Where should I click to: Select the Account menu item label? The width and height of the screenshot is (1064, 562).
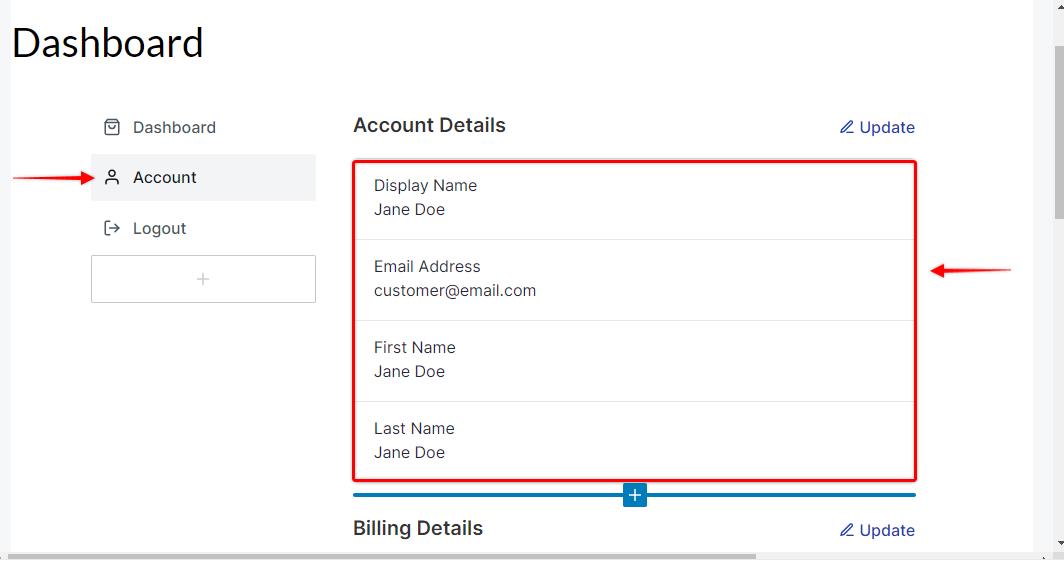click(x=165, y=177)
